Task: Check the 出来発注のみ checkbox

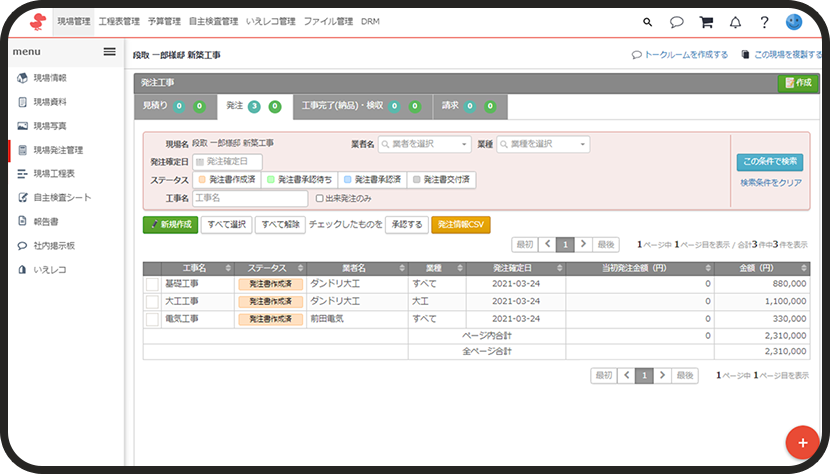Action: [319, 198]
